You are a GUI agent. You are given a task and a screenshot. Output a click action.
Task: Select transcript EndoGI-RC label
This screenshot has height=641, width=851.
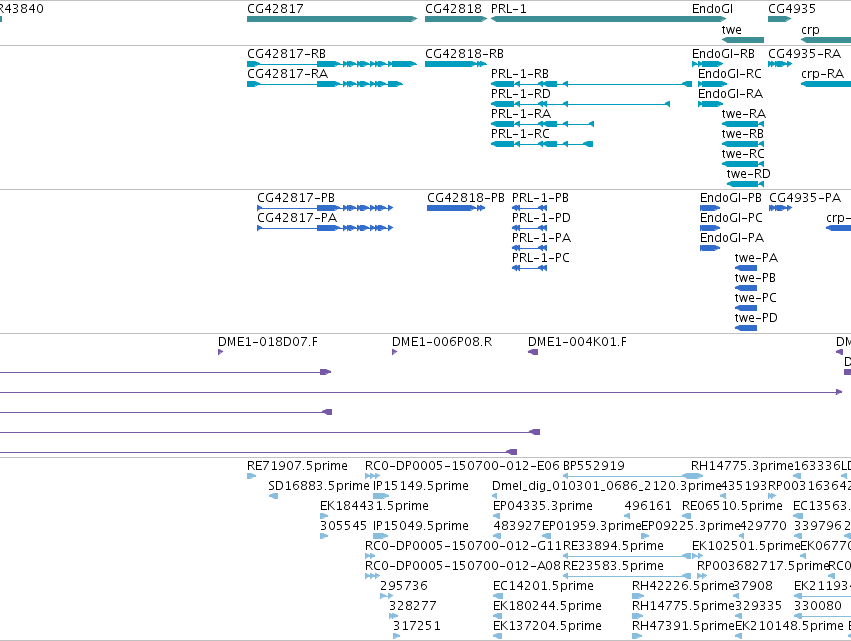pyautogui.click(x=729, y=74)
